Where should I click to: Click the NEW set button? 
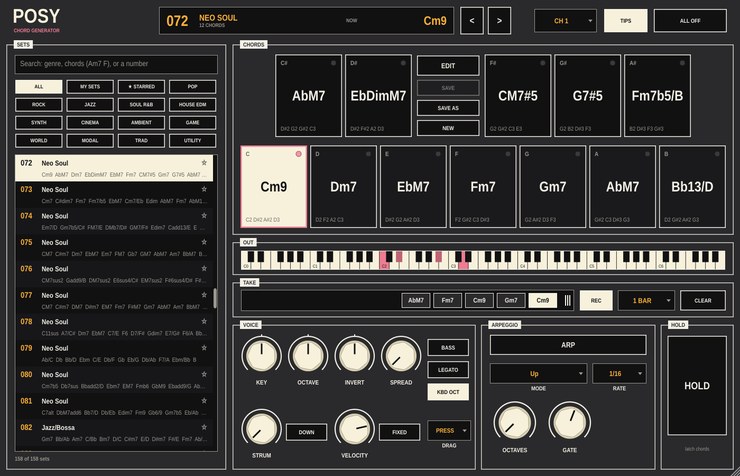point(448,128)
